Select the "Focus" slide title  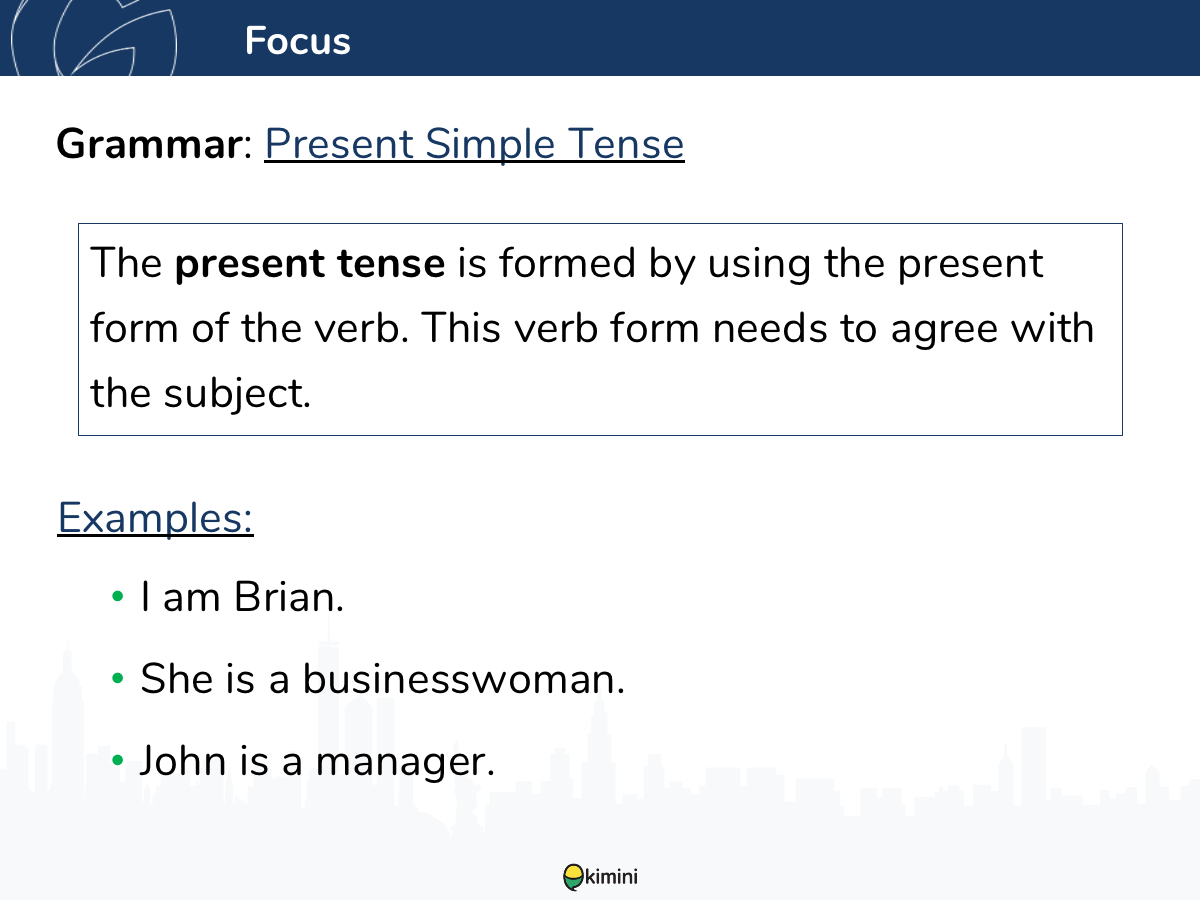pyautogui.click(x=297, y=41)
